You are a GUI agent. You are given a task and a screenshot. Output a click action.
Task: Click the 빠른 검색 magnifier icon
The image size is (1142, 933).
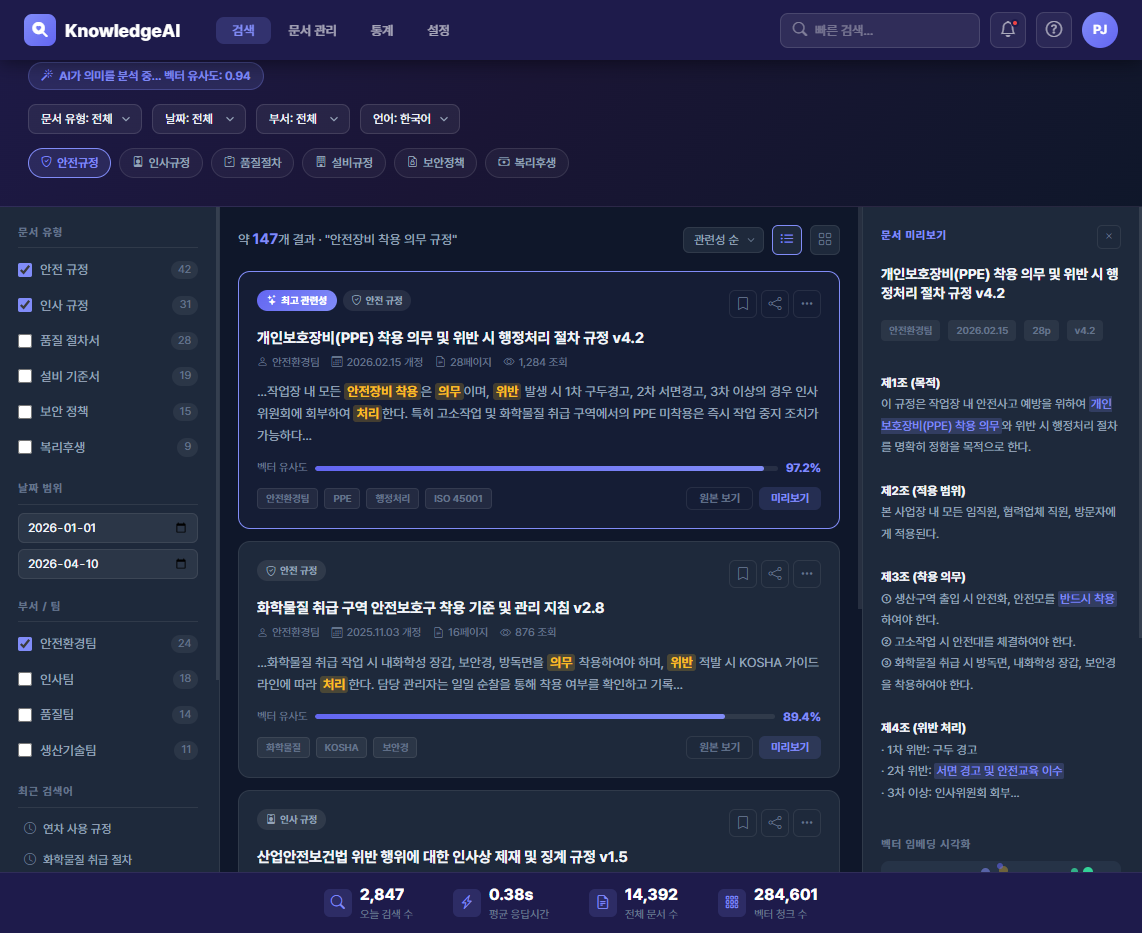[x=800, y=30]
